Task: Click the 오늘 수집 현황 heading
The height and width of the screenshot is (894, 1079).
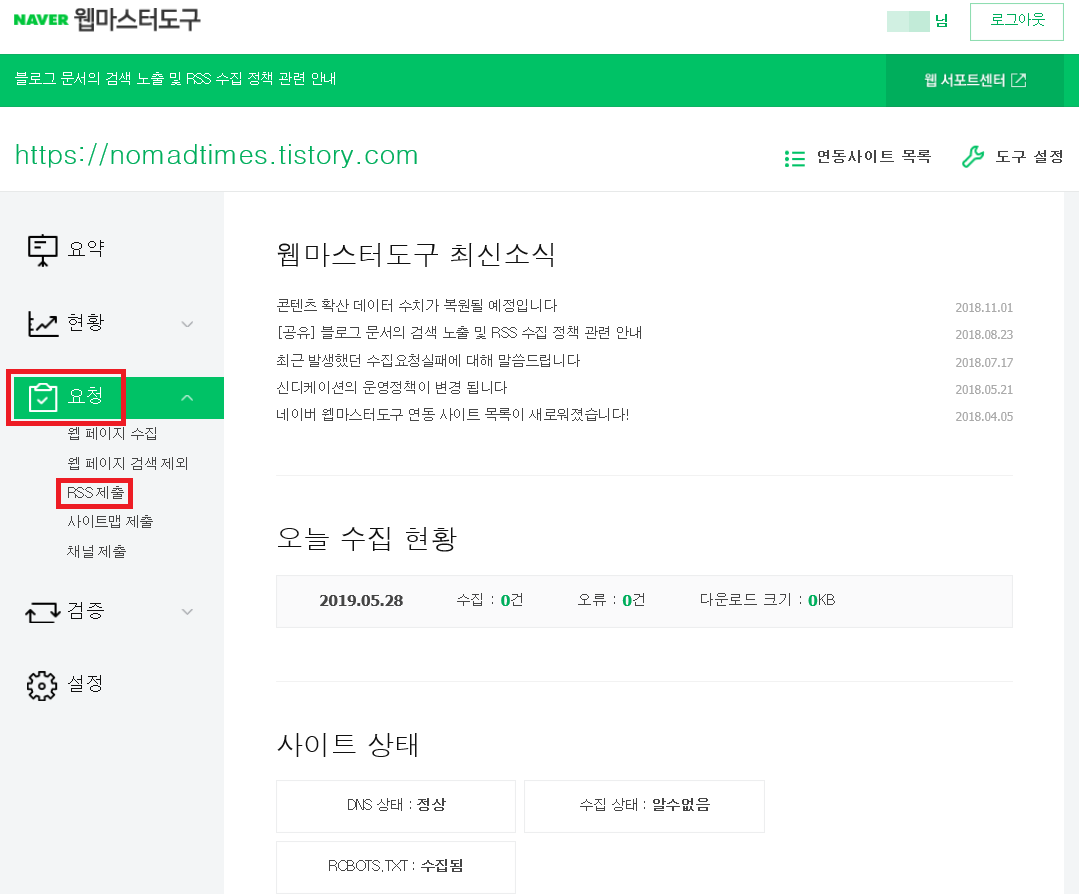Action: point(366,538)
